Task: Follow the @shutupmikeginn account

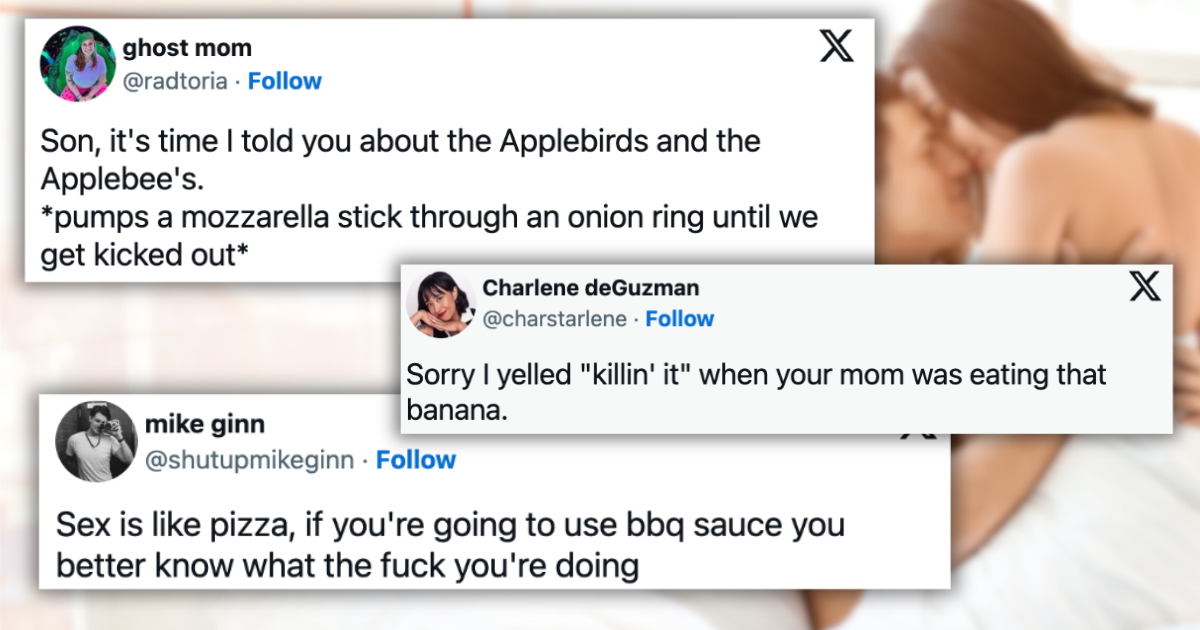Action: point(416,460)
